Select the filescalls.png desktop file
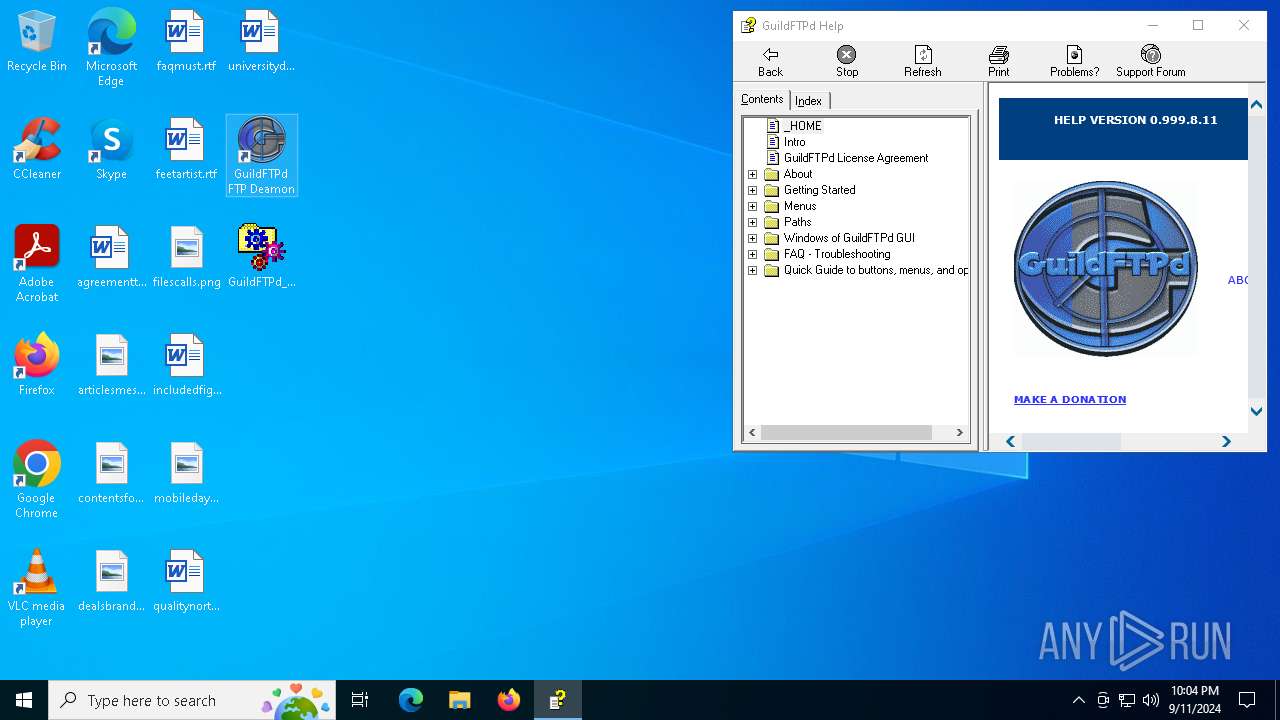Screen dimensions: 1280x720 pyautogui.click(x=186, y=258)
